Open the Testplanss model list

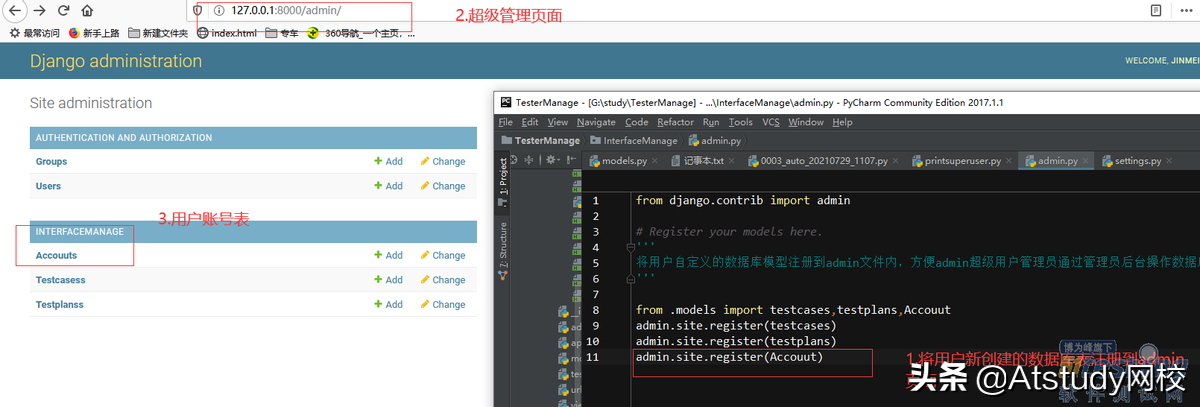click(60, 304)
